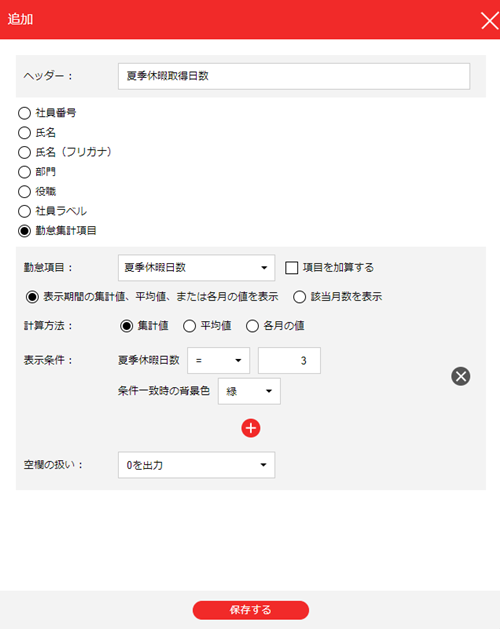Image resolution: width=500 pixels, height=629 pixels.
Task: Set calculation method to 各月の値
Action: pyautogui.click(x=252, y=326)
